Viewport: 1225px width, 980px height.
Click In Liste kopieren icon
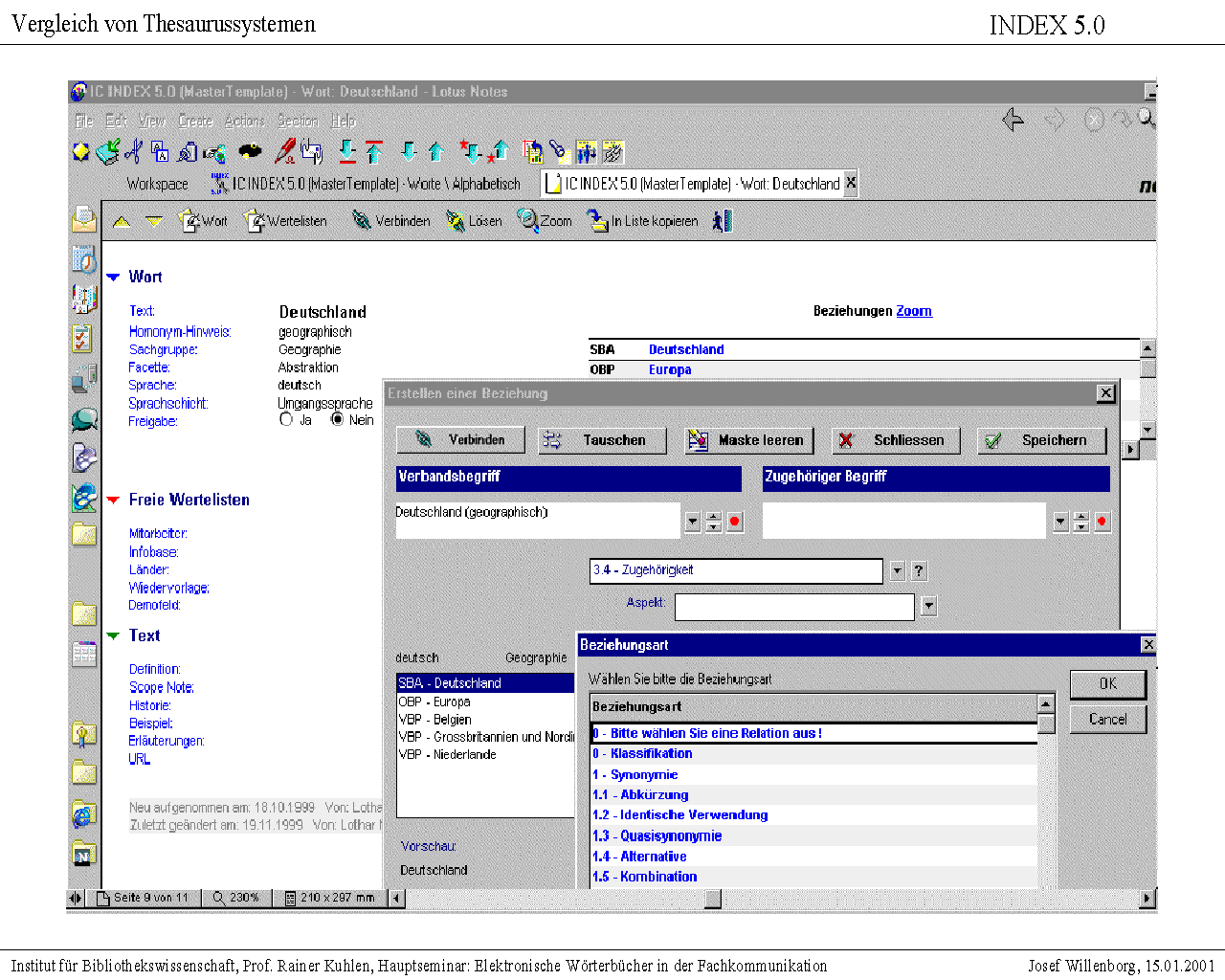point(598,221)
